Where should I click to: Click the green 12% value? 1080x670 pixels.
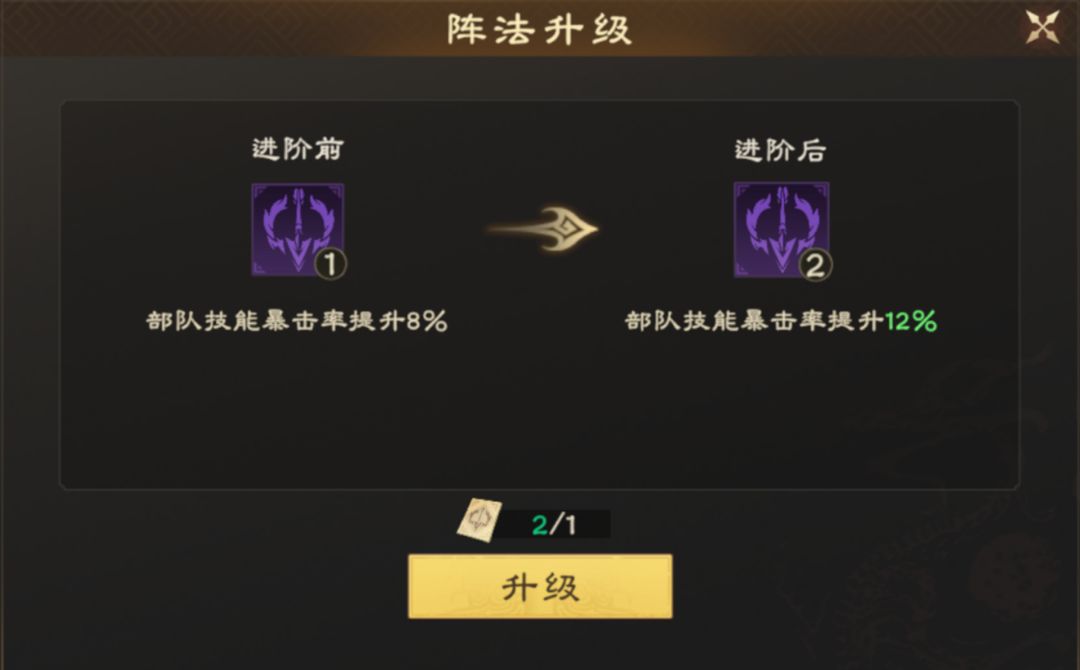pyautogui.click(x=911, y=321)
